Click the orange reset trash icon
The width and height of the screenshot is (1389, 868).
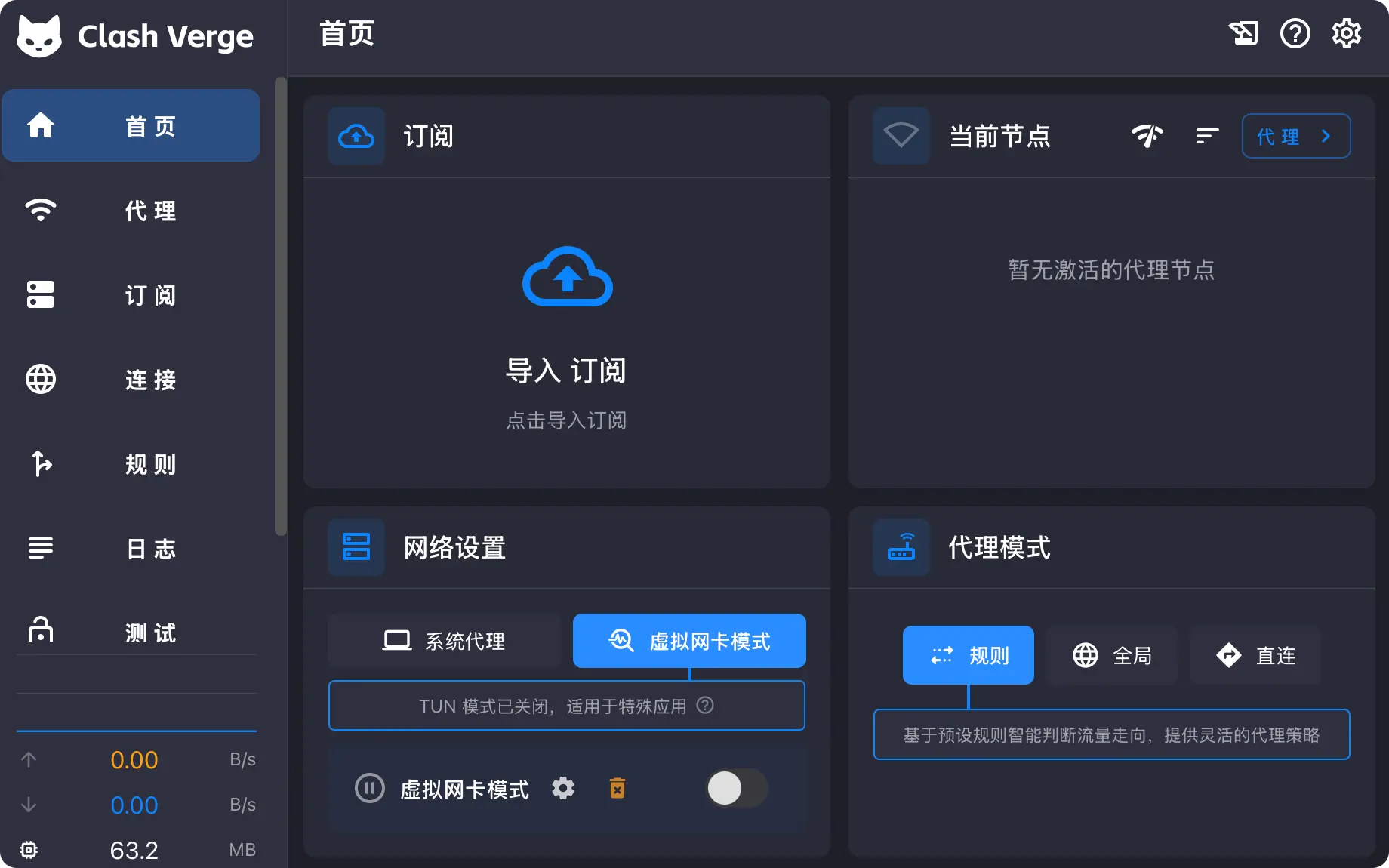point(617,789)
